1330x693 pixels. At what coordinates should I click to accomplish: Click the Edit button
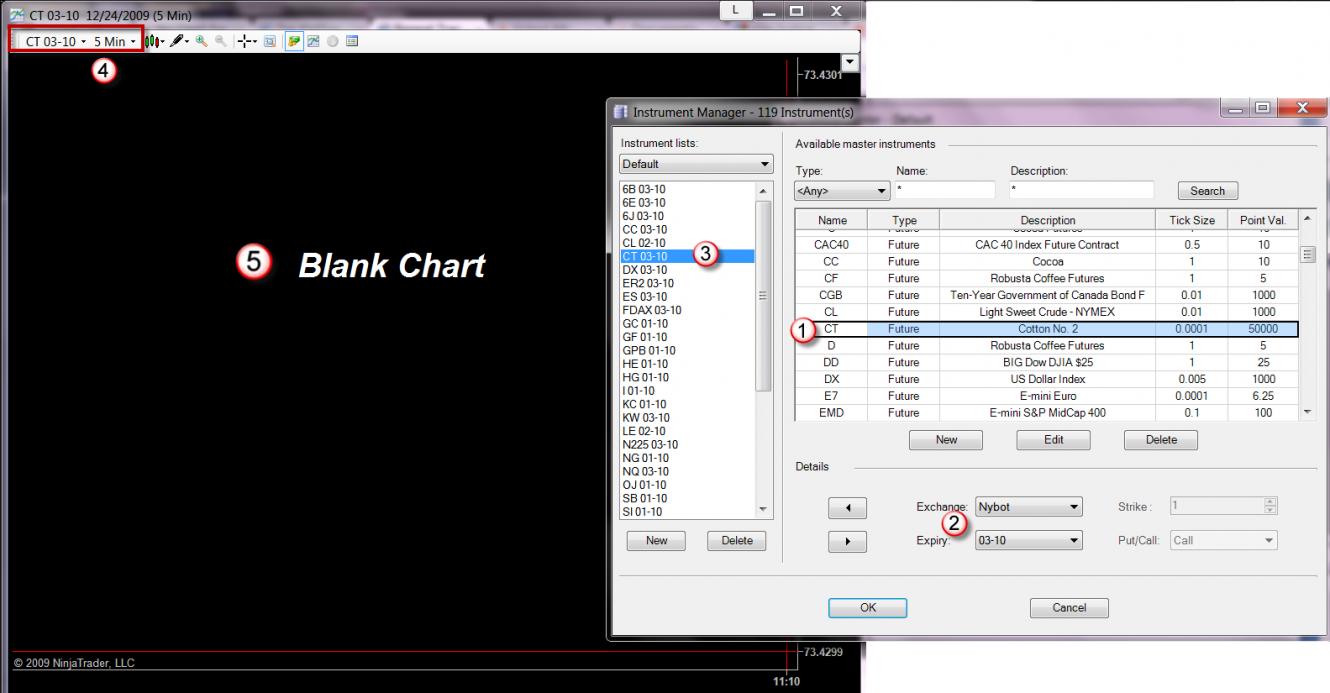pos(1053,440)
